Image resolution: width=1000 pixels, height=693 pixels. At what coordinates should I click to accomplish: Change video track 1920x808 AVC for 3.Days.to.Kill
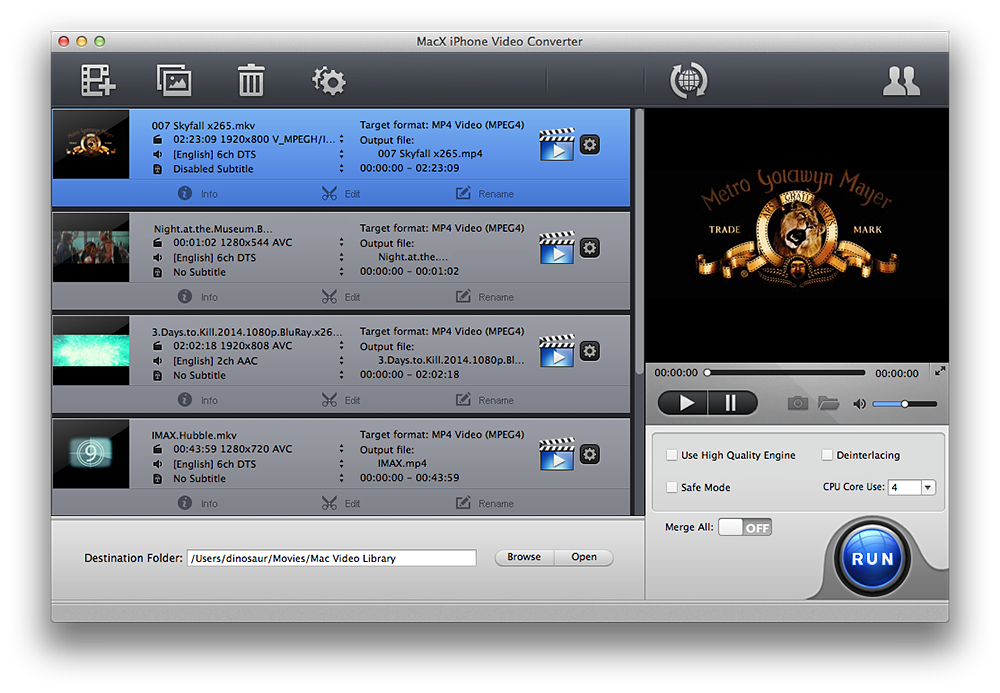(341, 346)
